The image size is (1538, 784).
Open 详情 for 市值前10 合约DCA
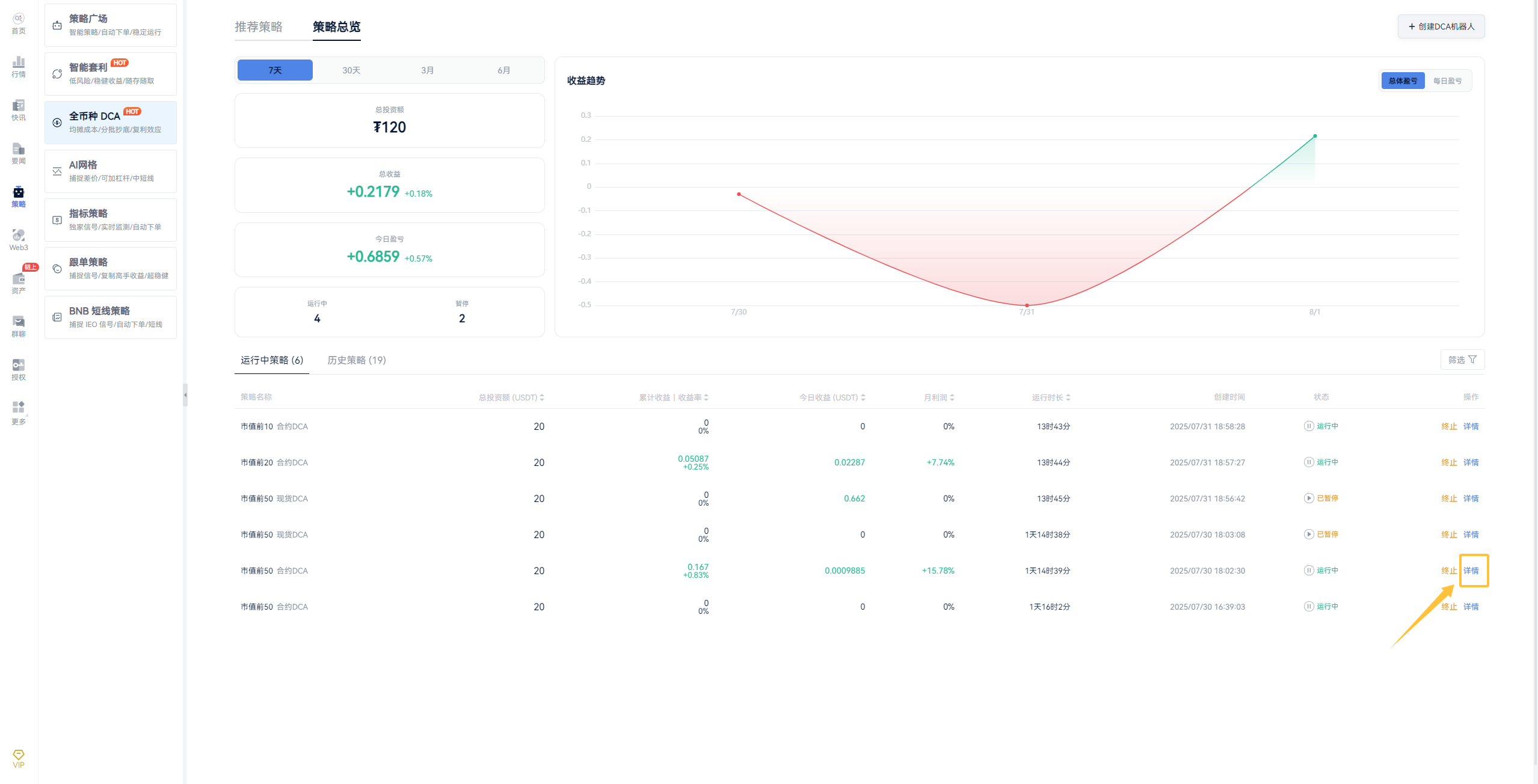(x=1471, y=426)
